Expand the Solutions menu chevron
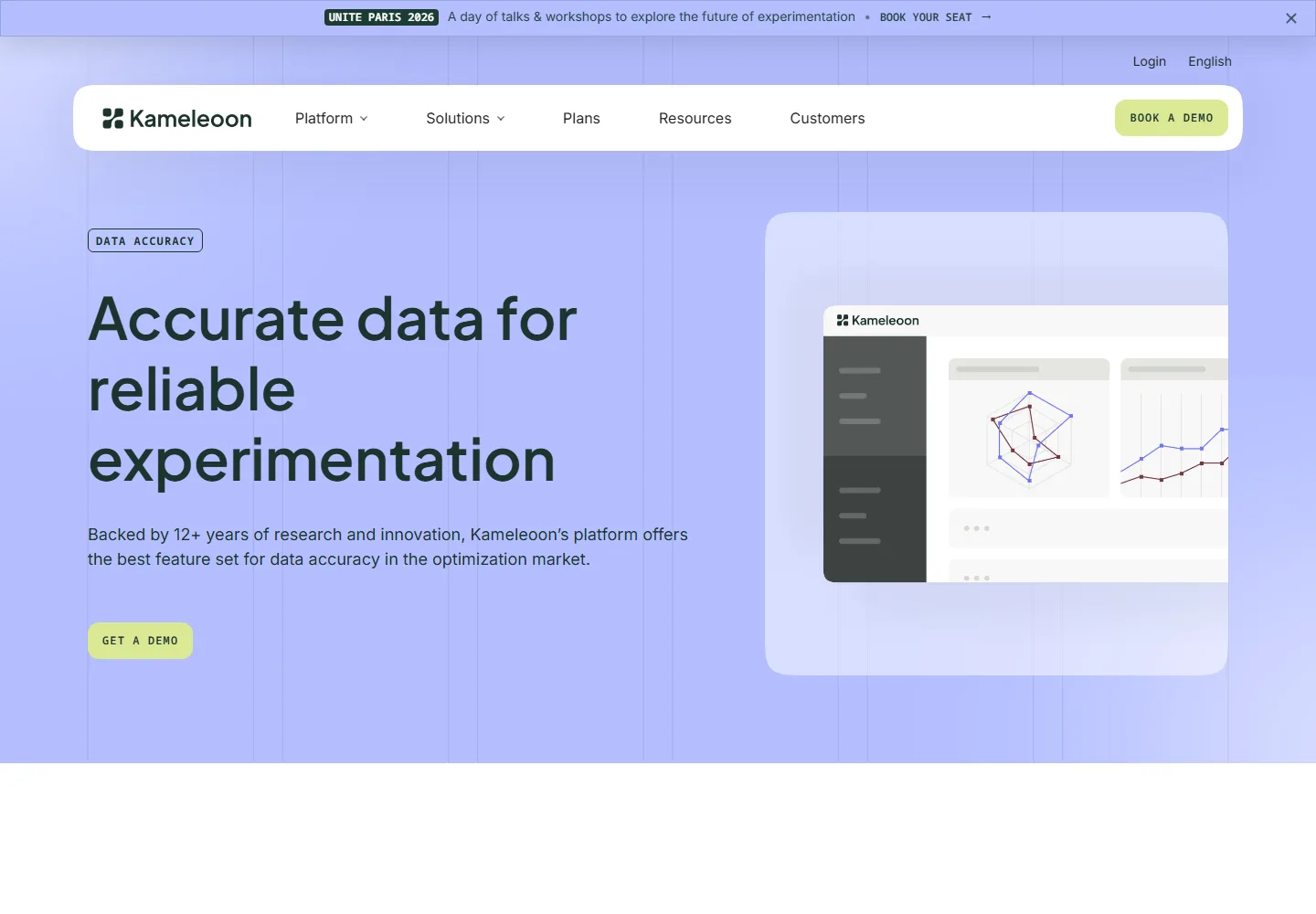The height and width of the screenshot is (914, 1316). click(501, 119)
